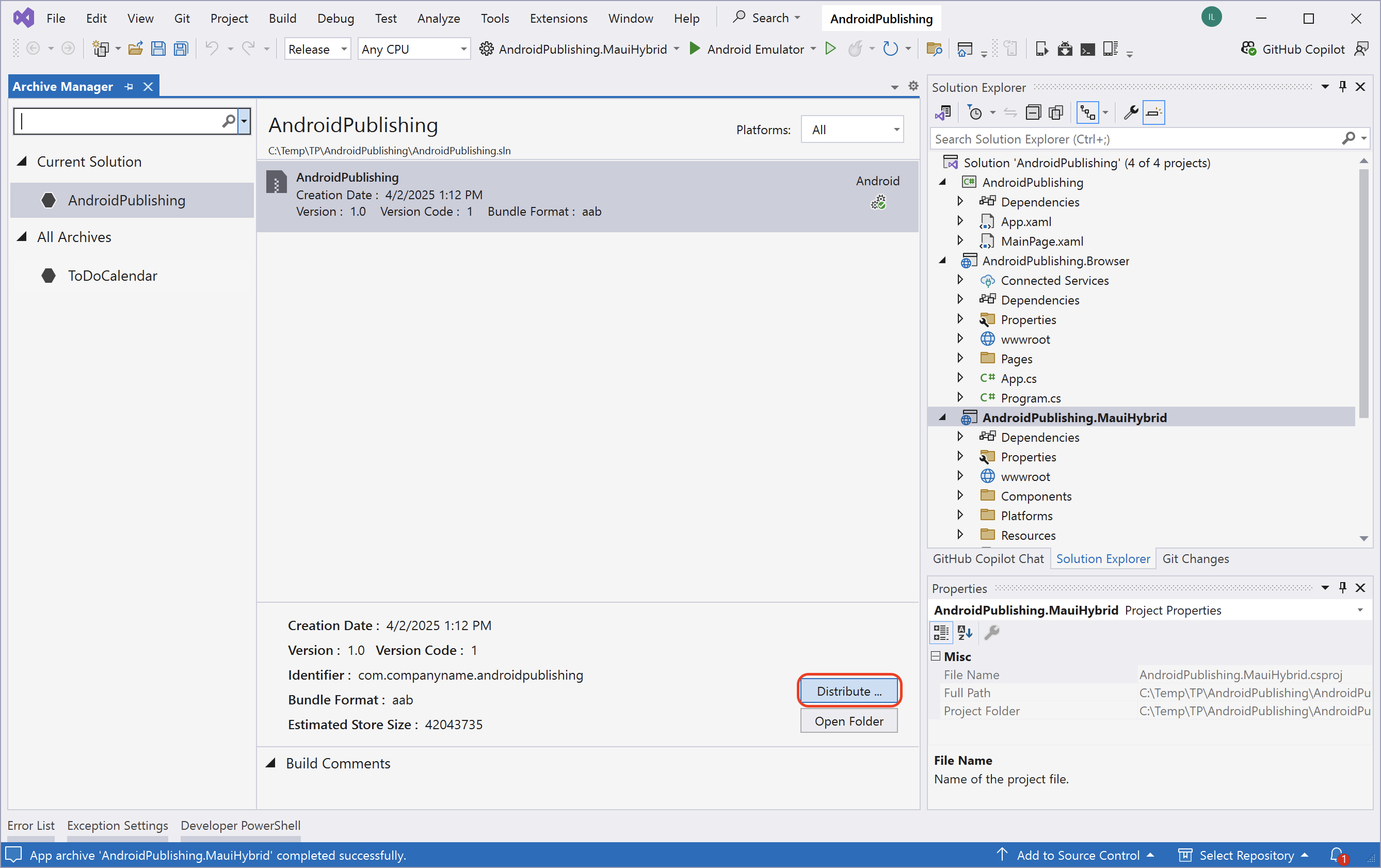
Task: Collapse the AndroidPublishing.Browser project node
Action: [942, 261]
